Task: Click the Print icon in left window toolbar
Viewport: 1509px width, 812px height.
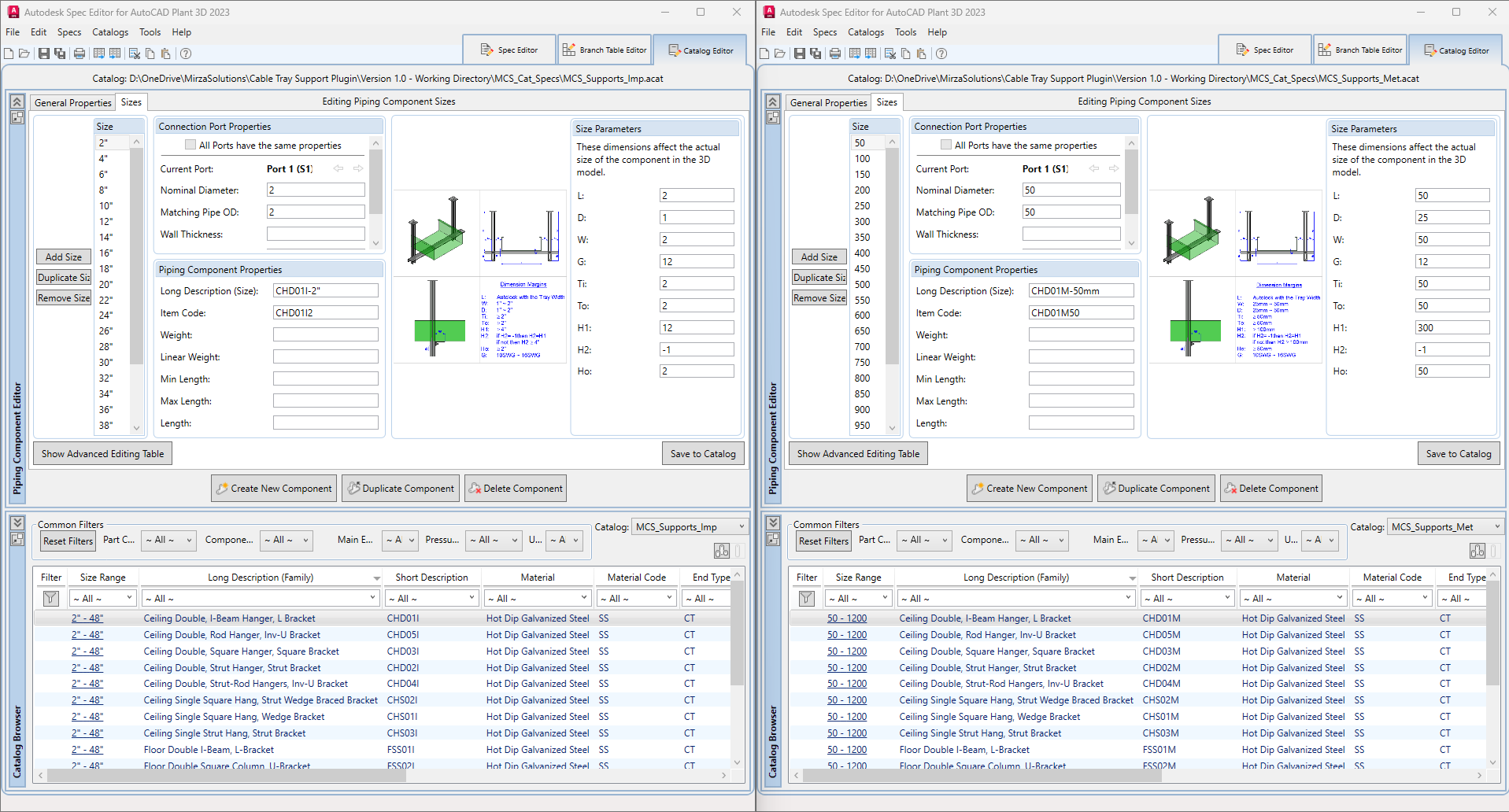Action: (x=80, y=54)
